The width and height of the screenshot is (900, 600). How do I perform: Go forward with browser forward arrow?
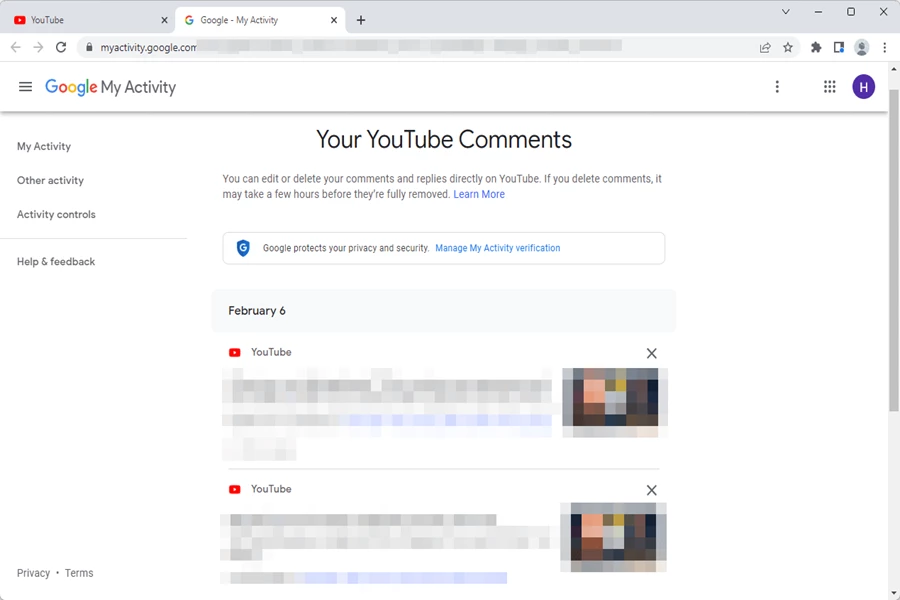(38, 48)
